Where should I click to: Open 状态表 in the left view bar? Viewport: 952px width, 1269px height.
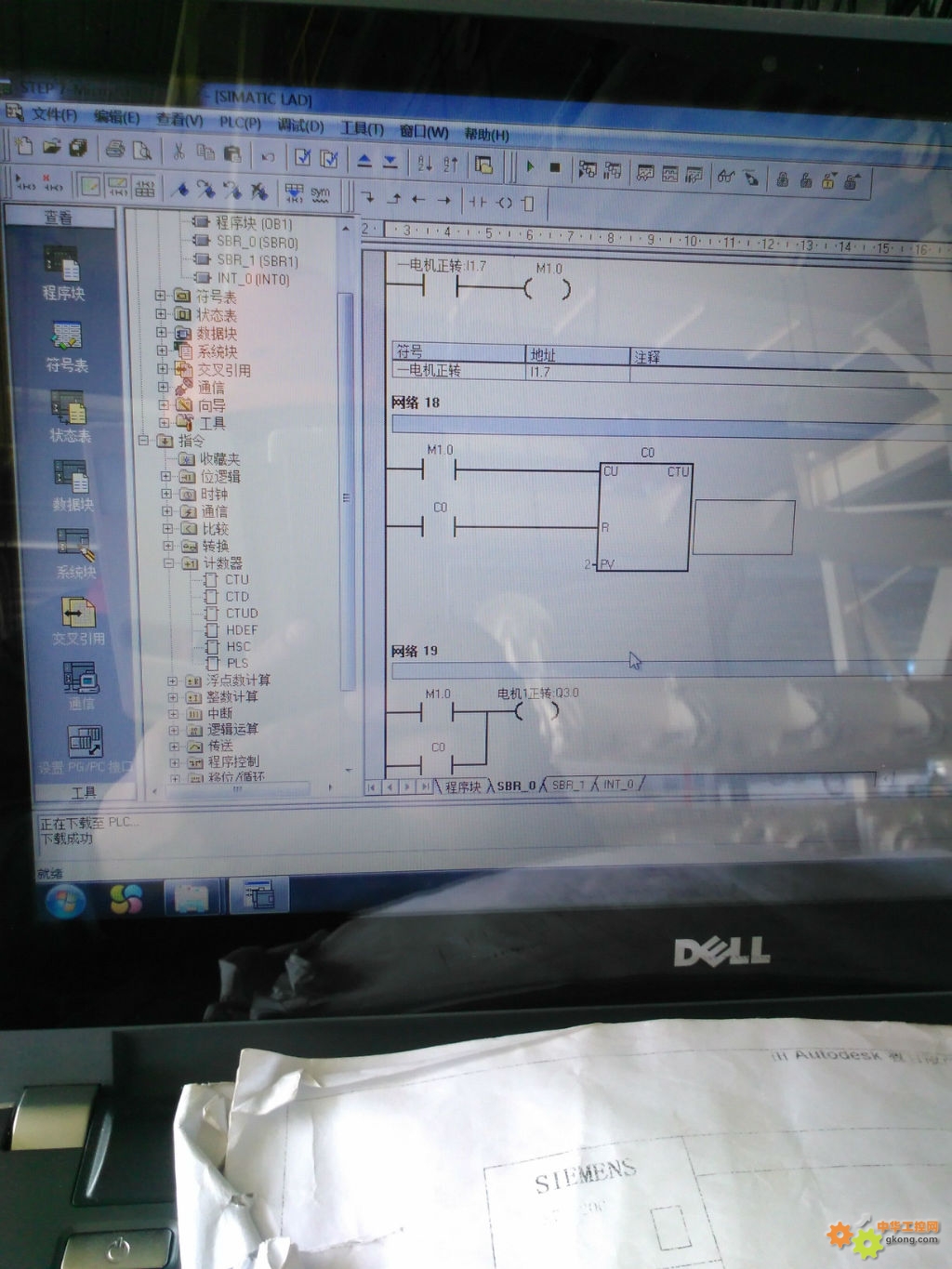[x=69, y=416]
